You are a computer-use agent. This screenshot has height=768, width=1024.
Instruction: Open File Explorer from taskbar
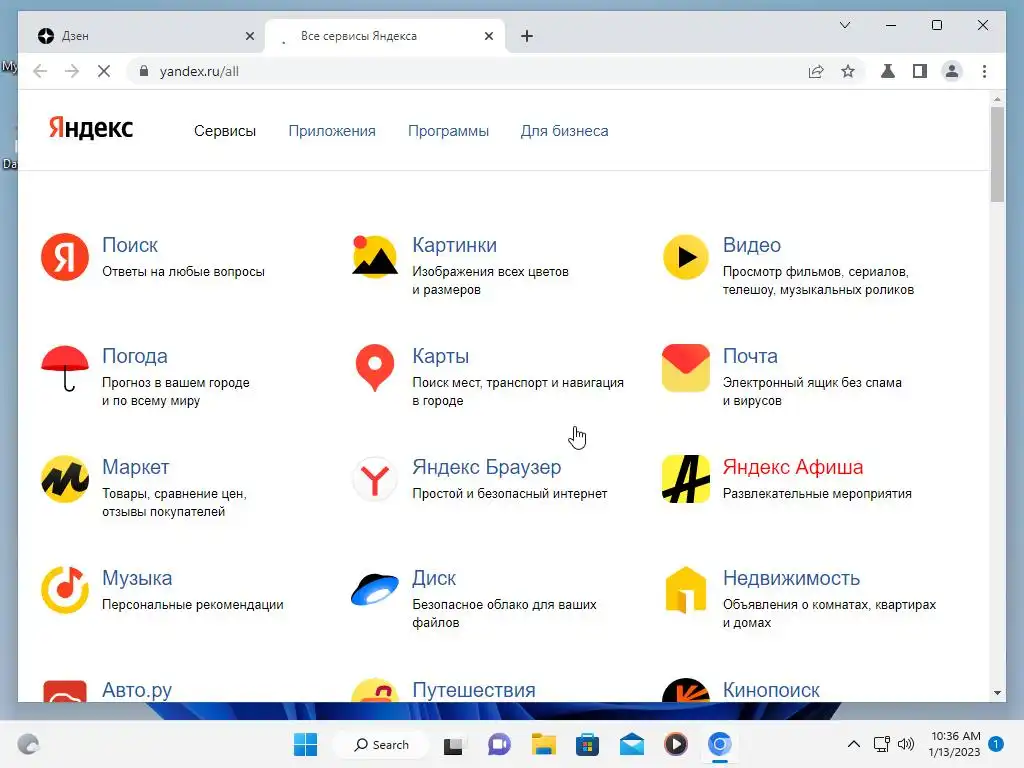click(x=543, y=744)
